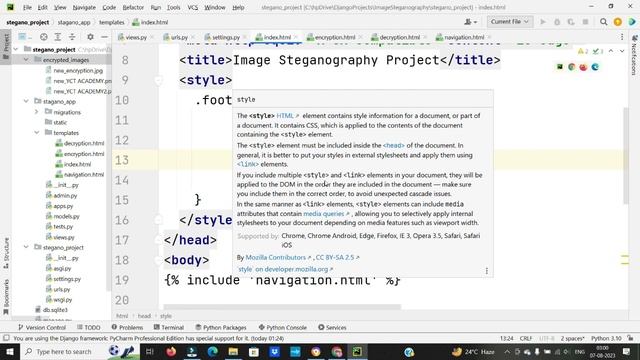This screenshot has width=640, height=360.
Task: Collapse the stagano_app folder
Action: (x=26, y=101)
